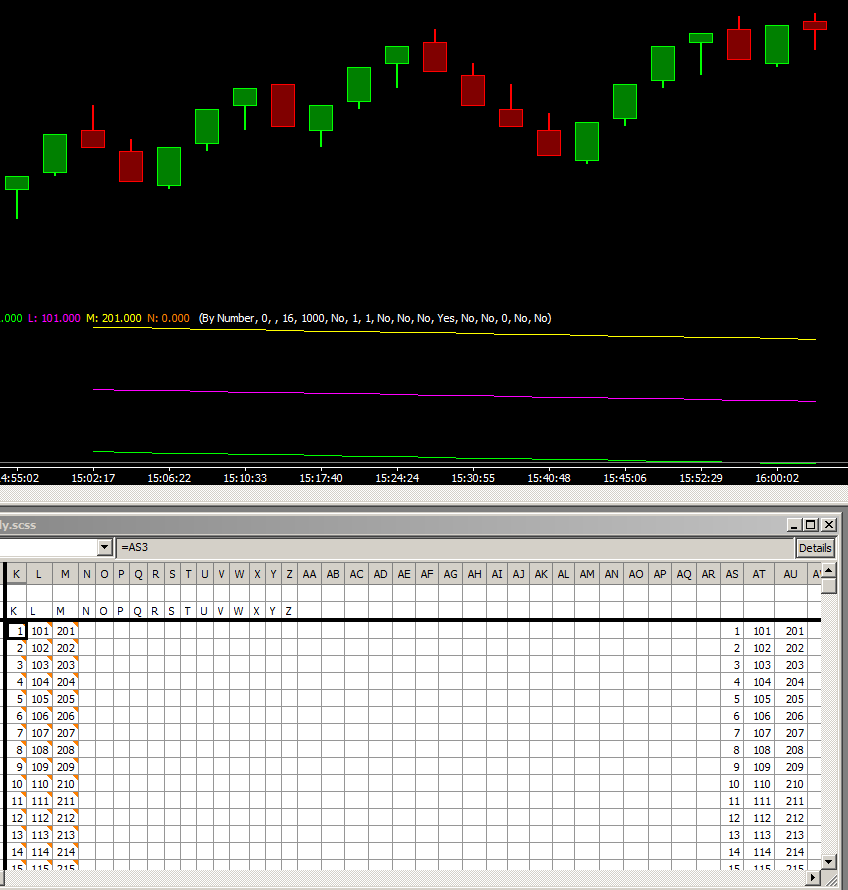Click cell in column AS containing 5

[732, 699]
